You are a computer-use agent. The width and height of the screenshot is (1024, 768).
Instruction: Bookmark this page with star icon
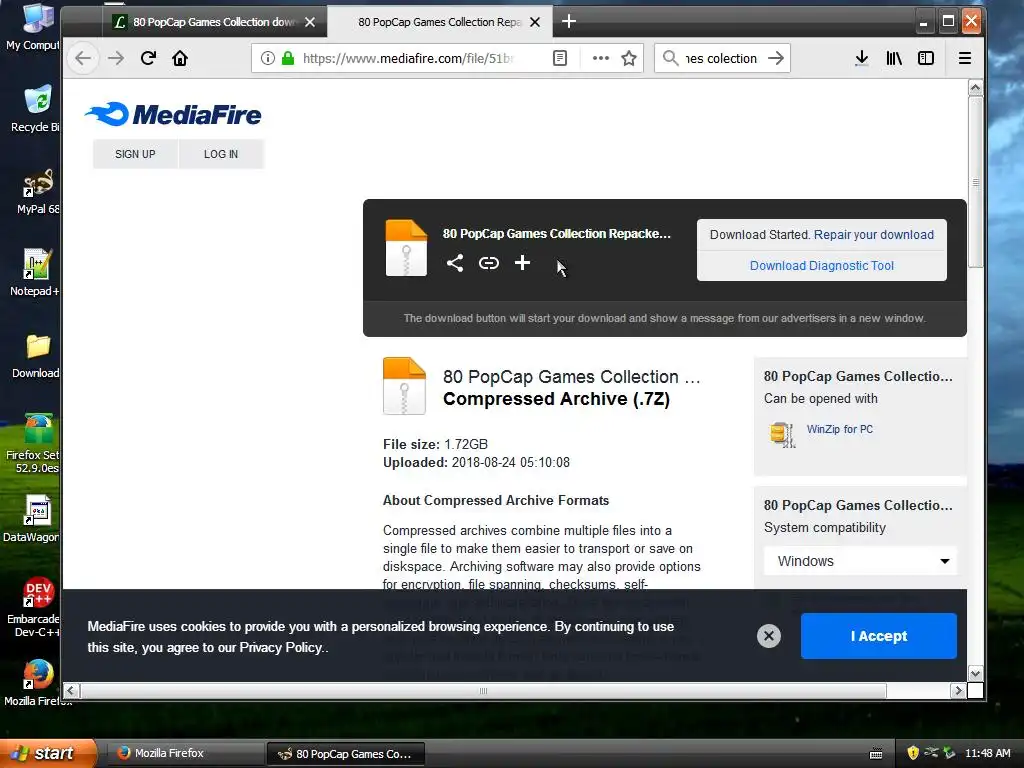coord(629,58)
